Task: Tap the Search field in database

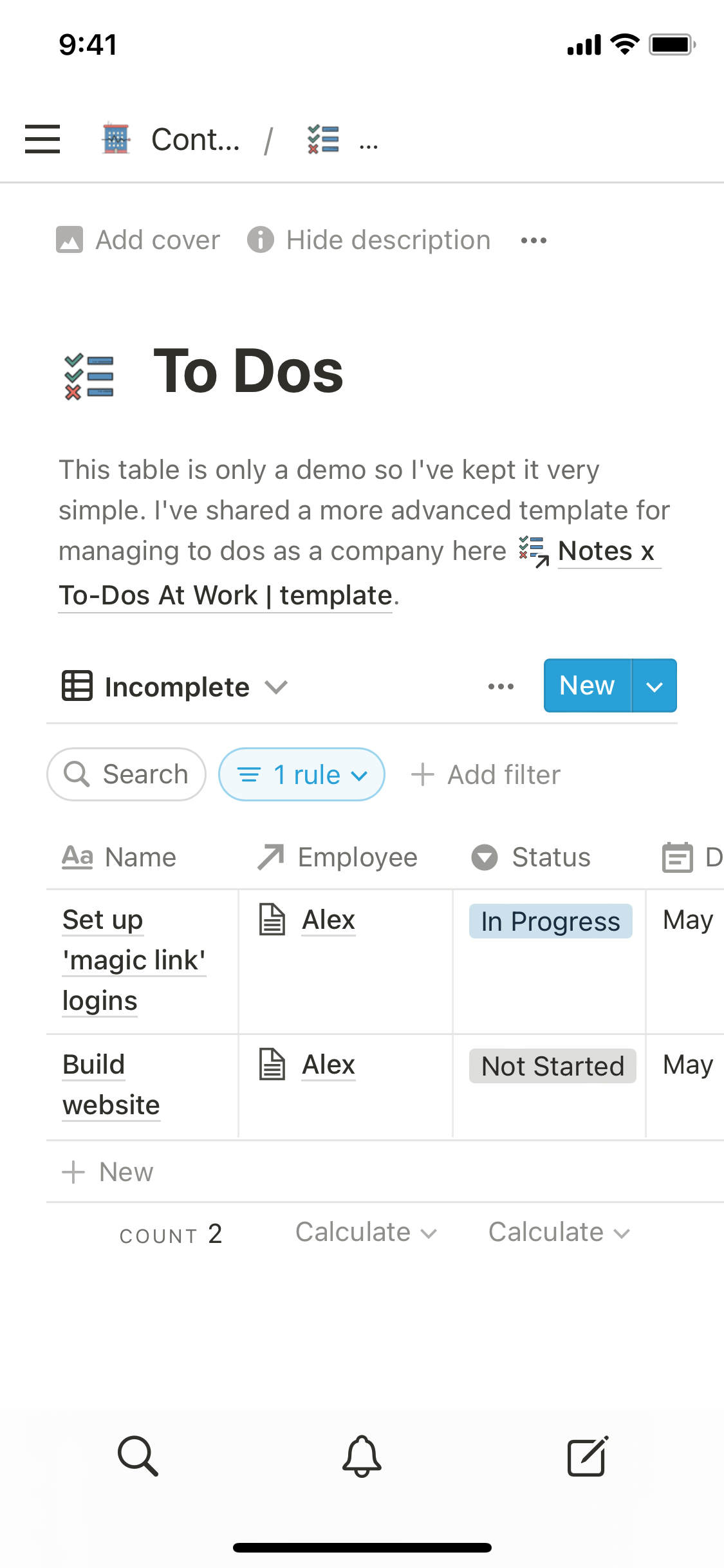Action: [x=127, y=774]
